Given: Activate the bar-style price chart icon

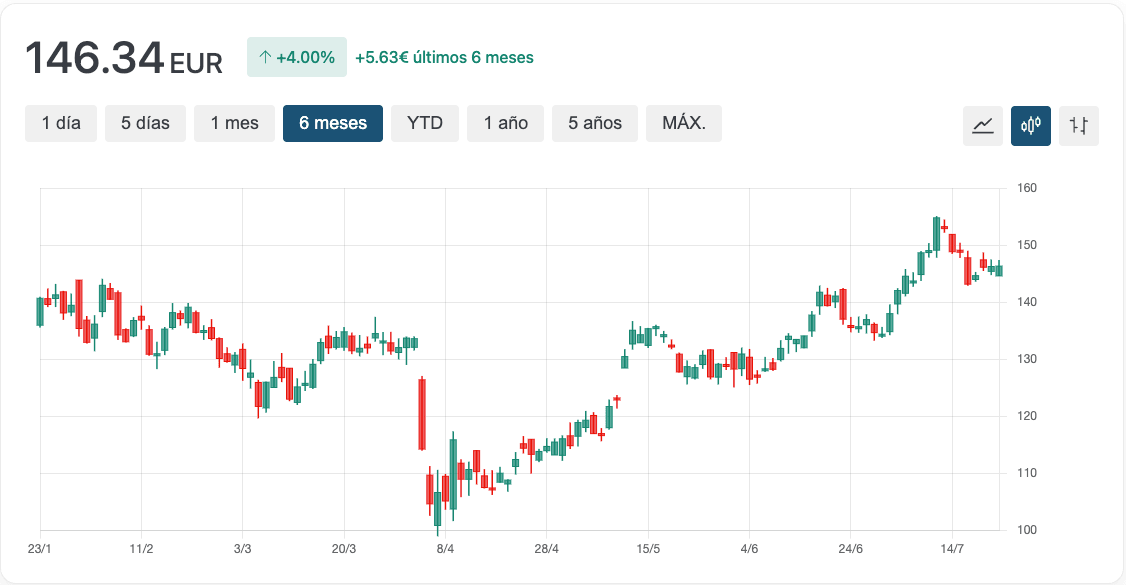Looking at the screenshot, I should point(1078,126).
